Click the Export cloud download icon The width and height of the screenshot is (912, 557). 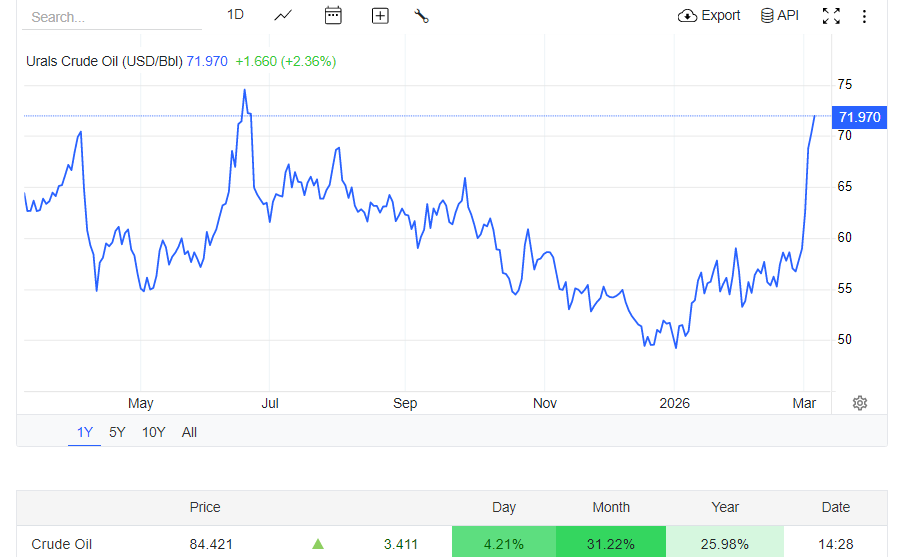687,15
